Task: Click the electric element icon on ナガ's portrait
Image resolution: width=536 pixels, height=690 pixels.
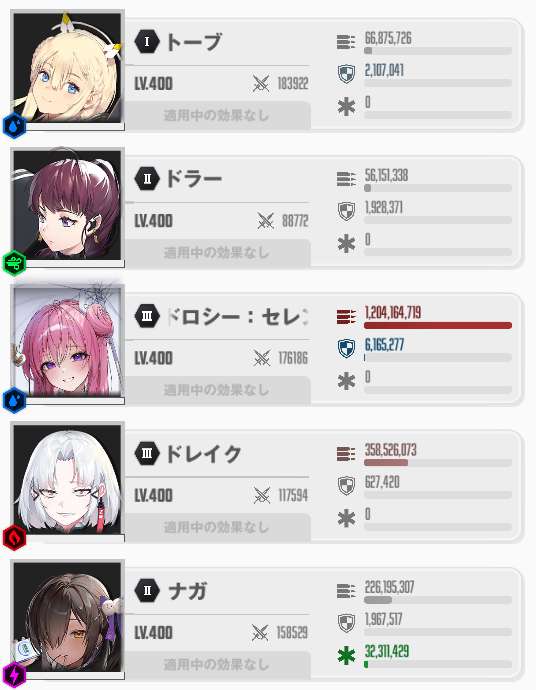Action: tap(14, 675)
